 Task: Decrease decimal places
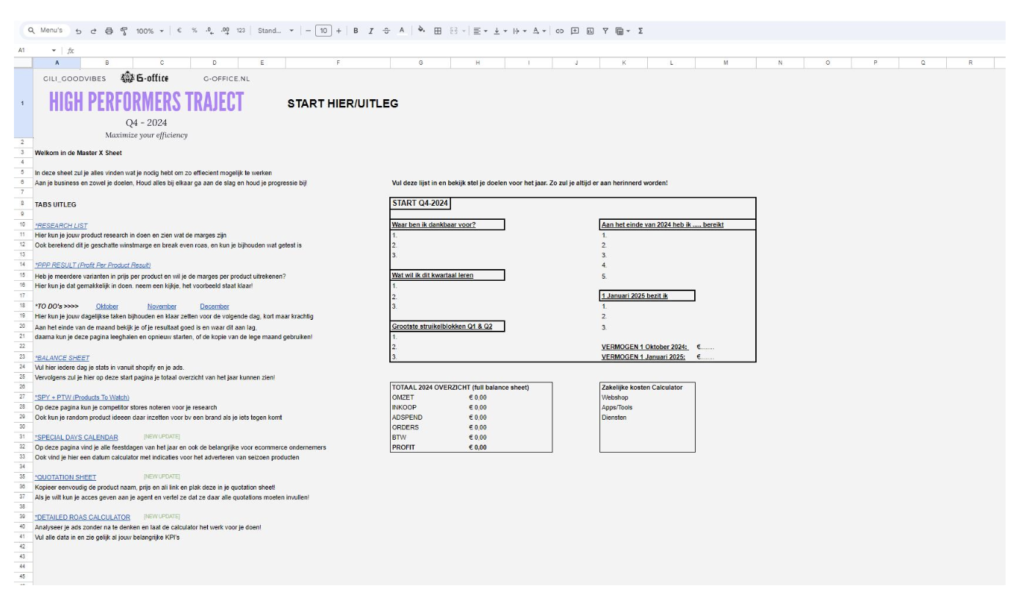pyautogui.click(x=210, y=31)
